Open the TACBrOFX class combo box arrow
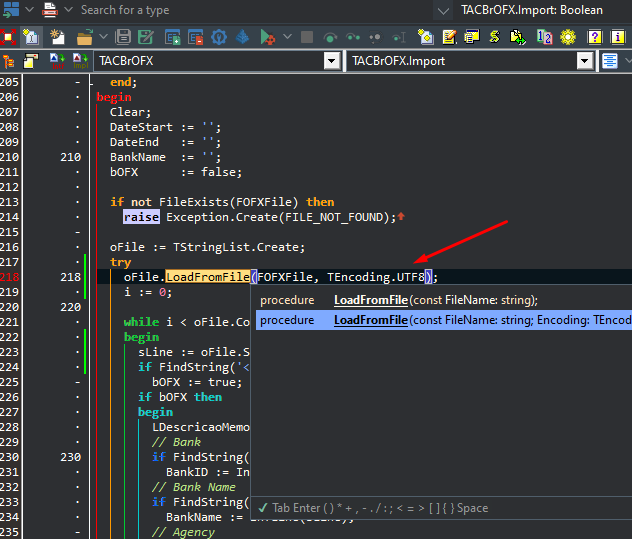Viewport: 632px width, 539px height. click(x=332, y=61)
